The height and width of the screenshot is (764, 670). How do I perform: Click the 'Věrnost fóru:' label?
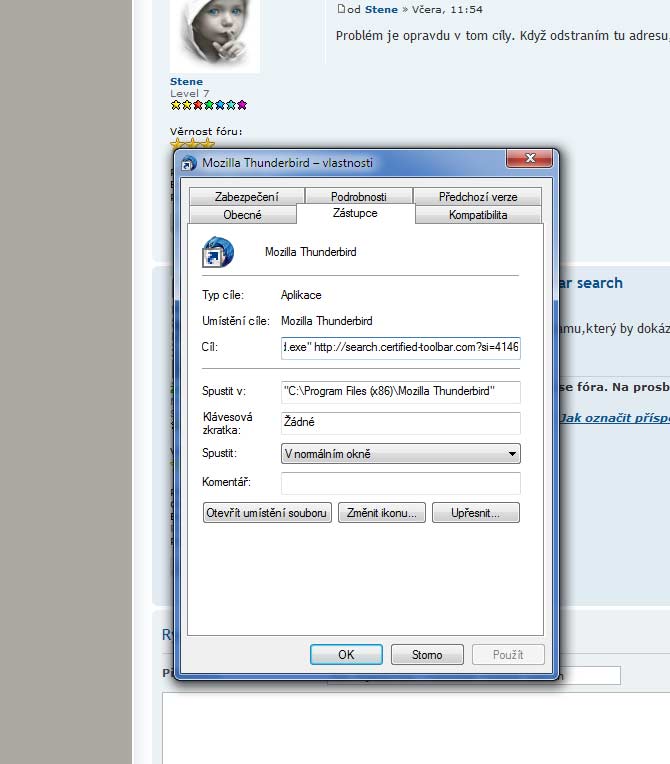[206, 132]
